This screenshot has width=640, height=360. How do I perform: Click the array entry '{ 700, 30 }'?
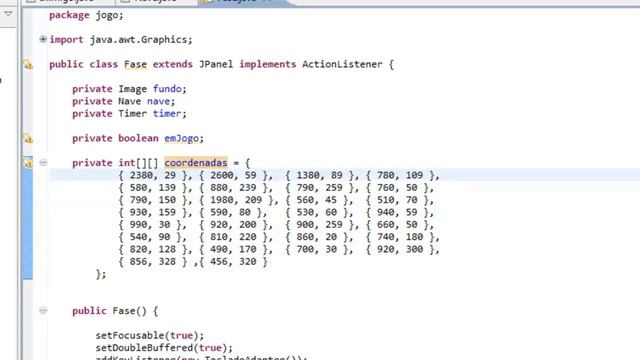317,249
